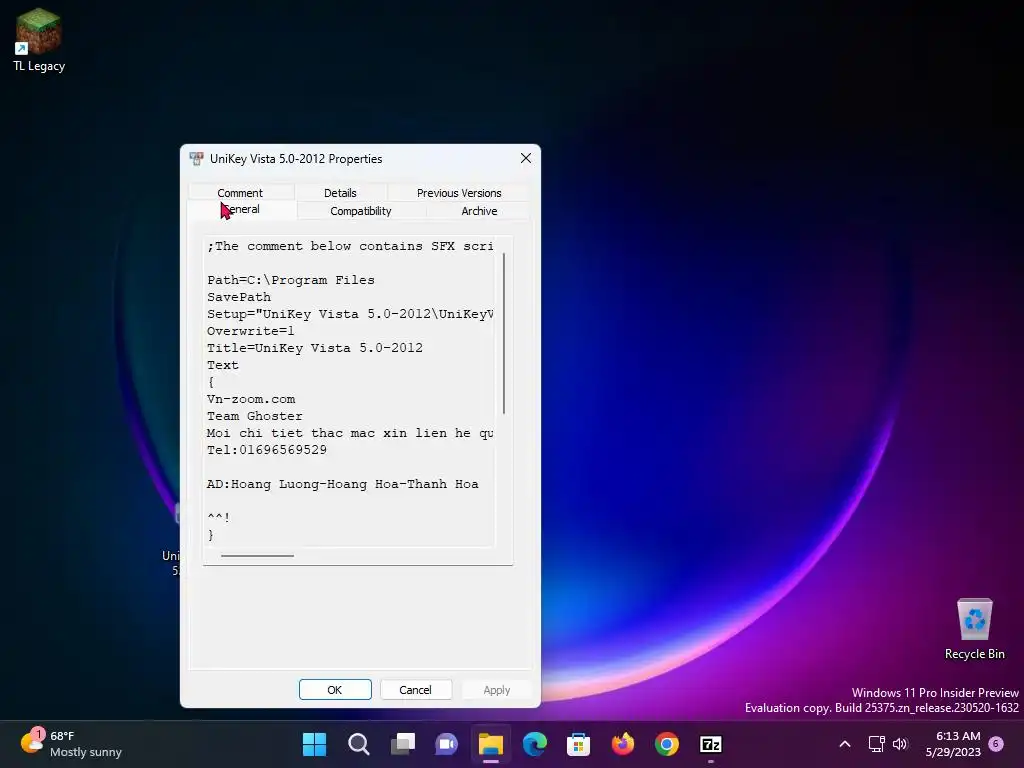Viewport: 1024px width, 768px height.
Task: Click the 'SavePath' line in comment
Action: [238, 297]
